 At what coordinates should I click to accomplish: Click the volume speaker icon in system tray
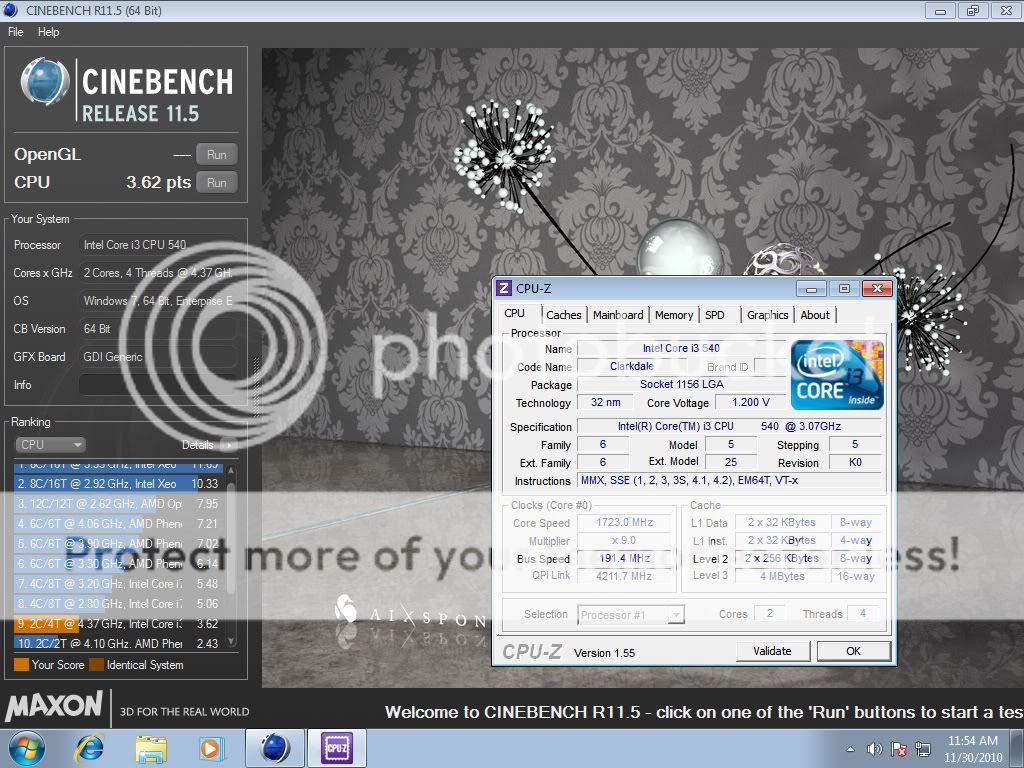pos(875,749)
